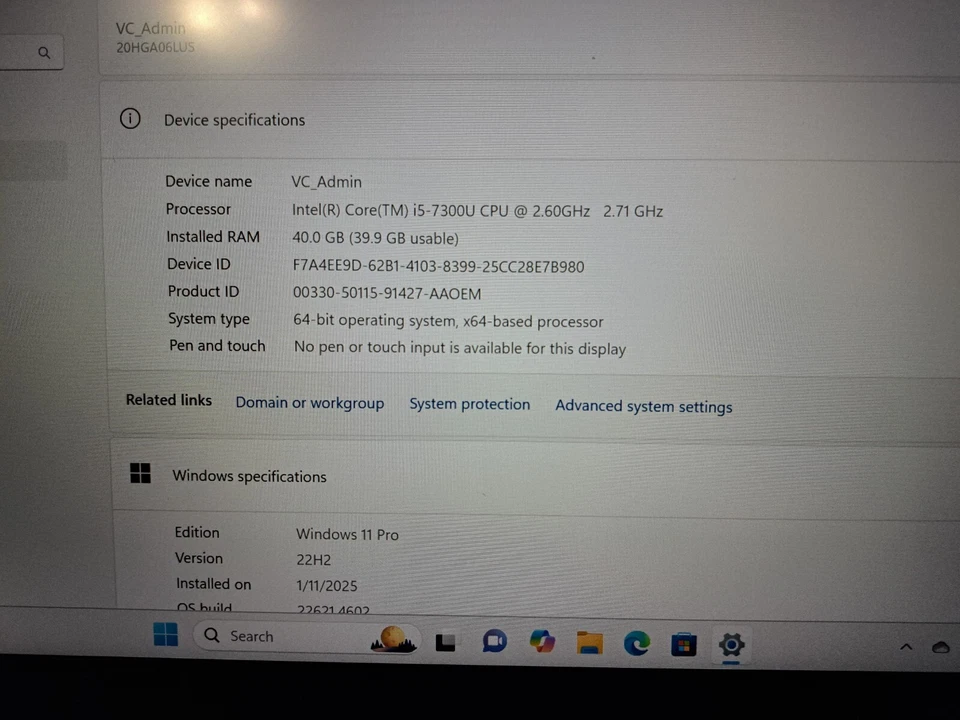The height and width of the screenshot is (720, 960).
Task: Open Task View from the taskbar
Action: [445, 642]
